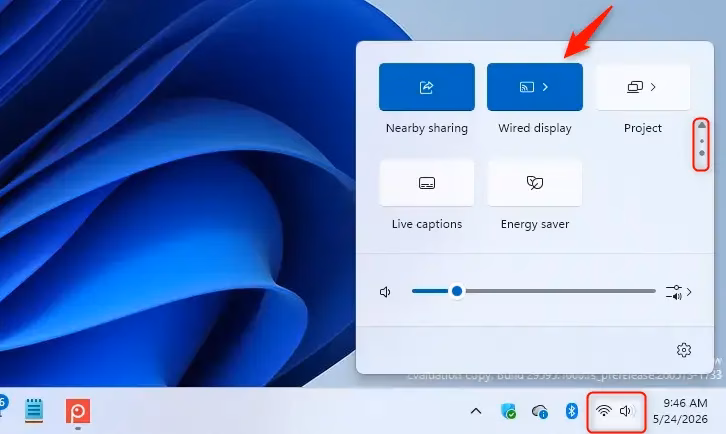
Task: Toggle the Nearby sharing tile
Action: click(426, 87)
